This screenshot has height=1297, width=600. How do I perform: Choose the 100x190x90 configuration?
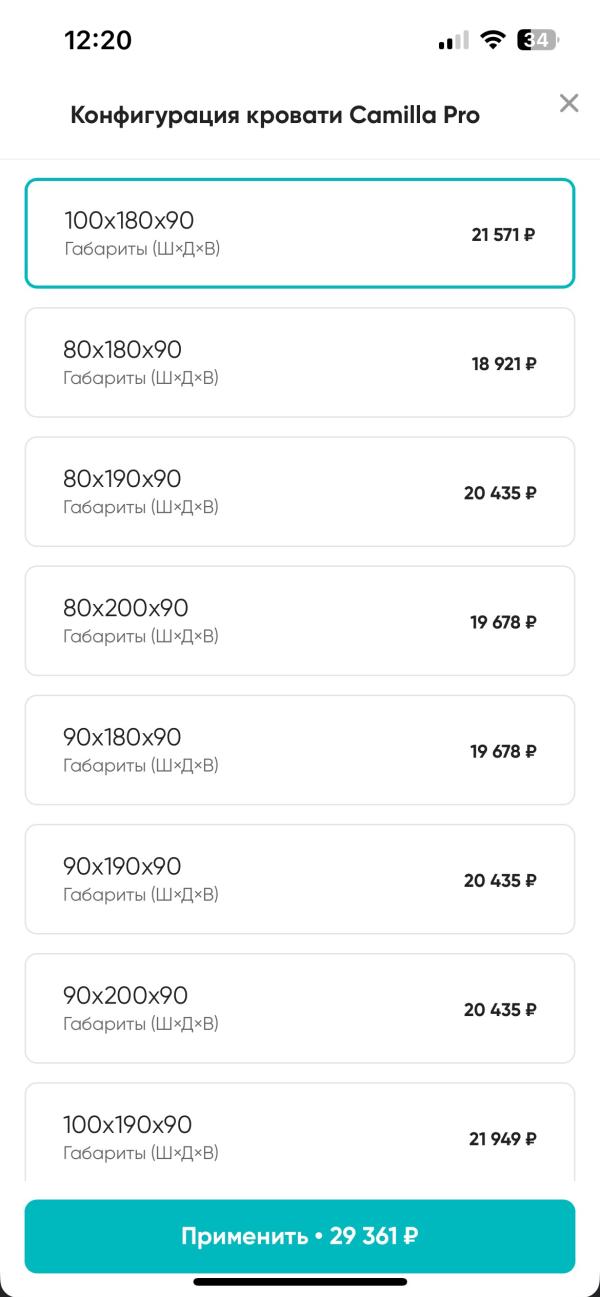click(300, 1135)
